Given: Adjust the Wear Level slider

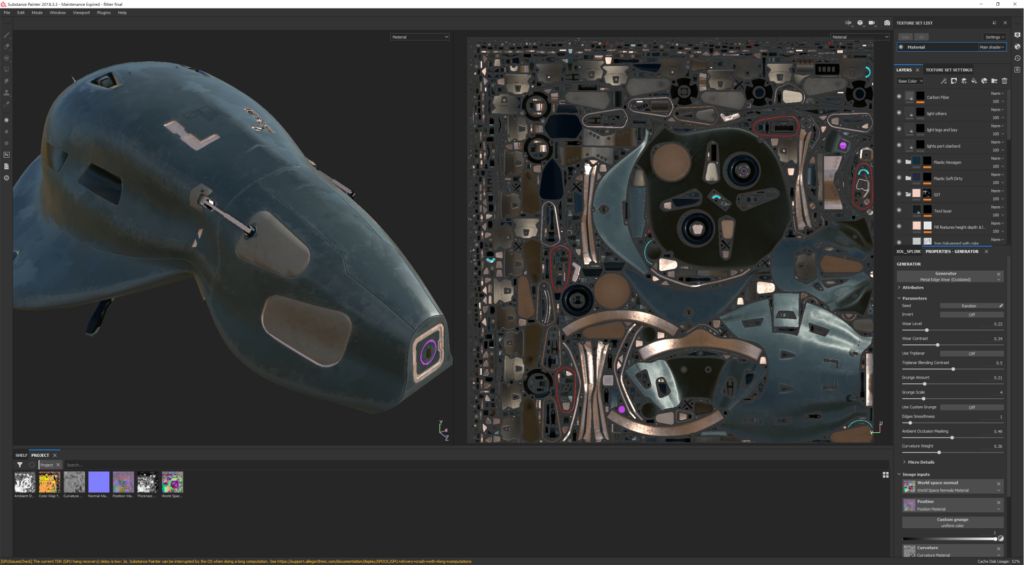Looking at the screenshot, I should (953, 330).
